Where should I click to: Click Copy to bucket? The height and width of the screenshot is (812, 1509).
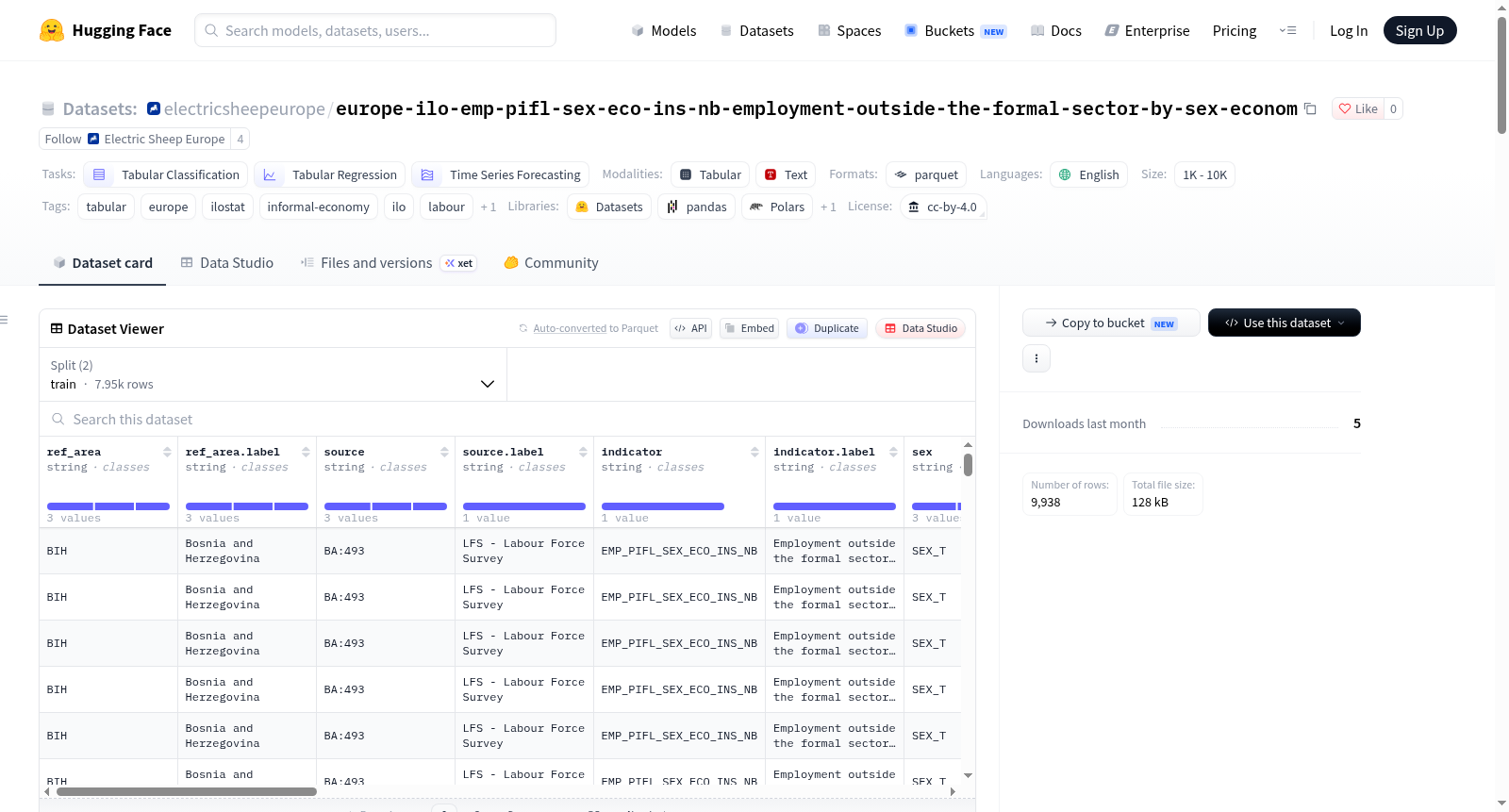[1111, 323]
